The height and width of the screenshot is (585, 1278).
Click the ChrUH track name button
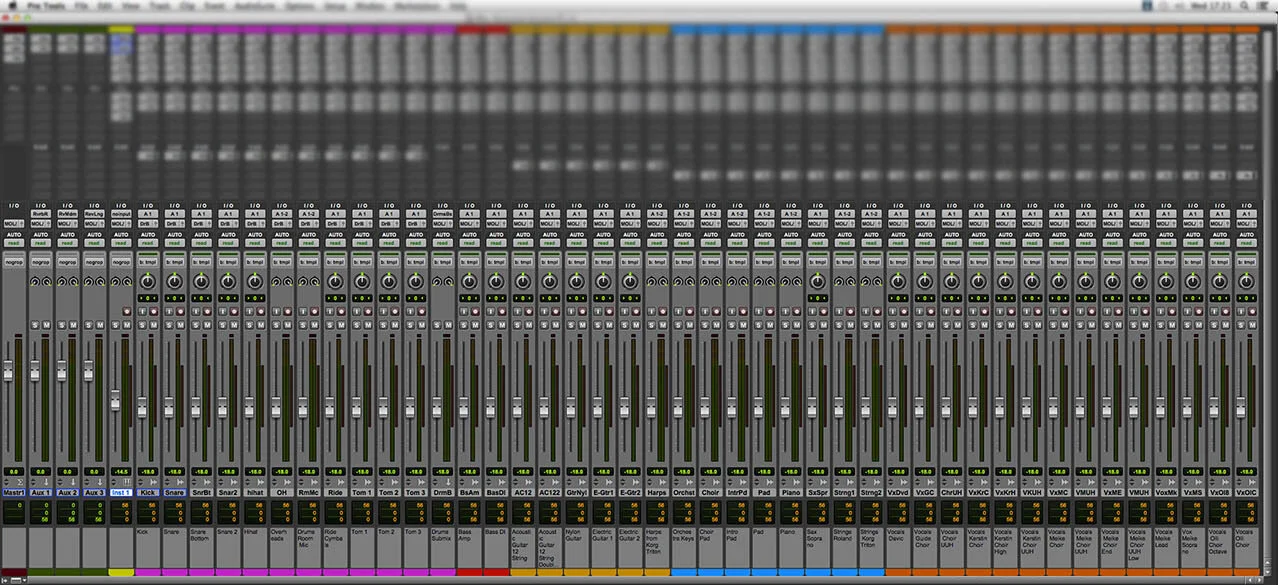(x=953, y=492)
